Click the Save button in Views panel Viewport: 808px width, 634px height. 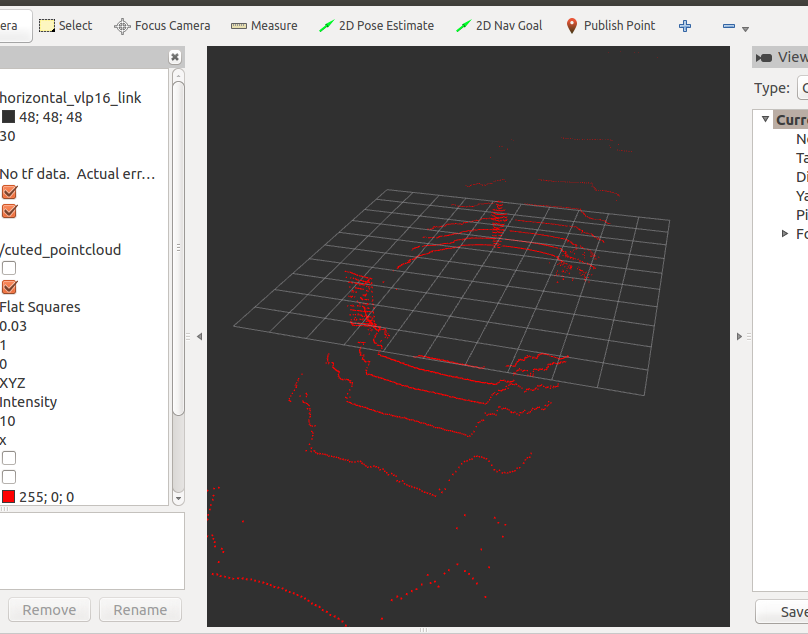[x=782, y=612]
